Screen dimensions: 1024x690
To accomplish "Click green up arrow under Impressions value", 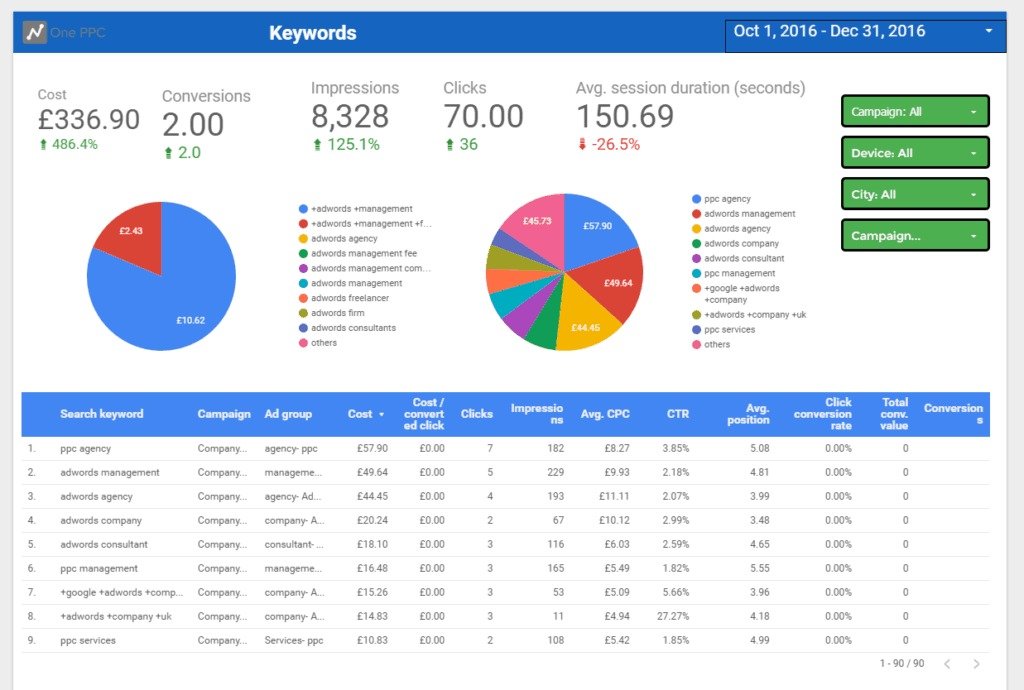I will tap(317, 144).
